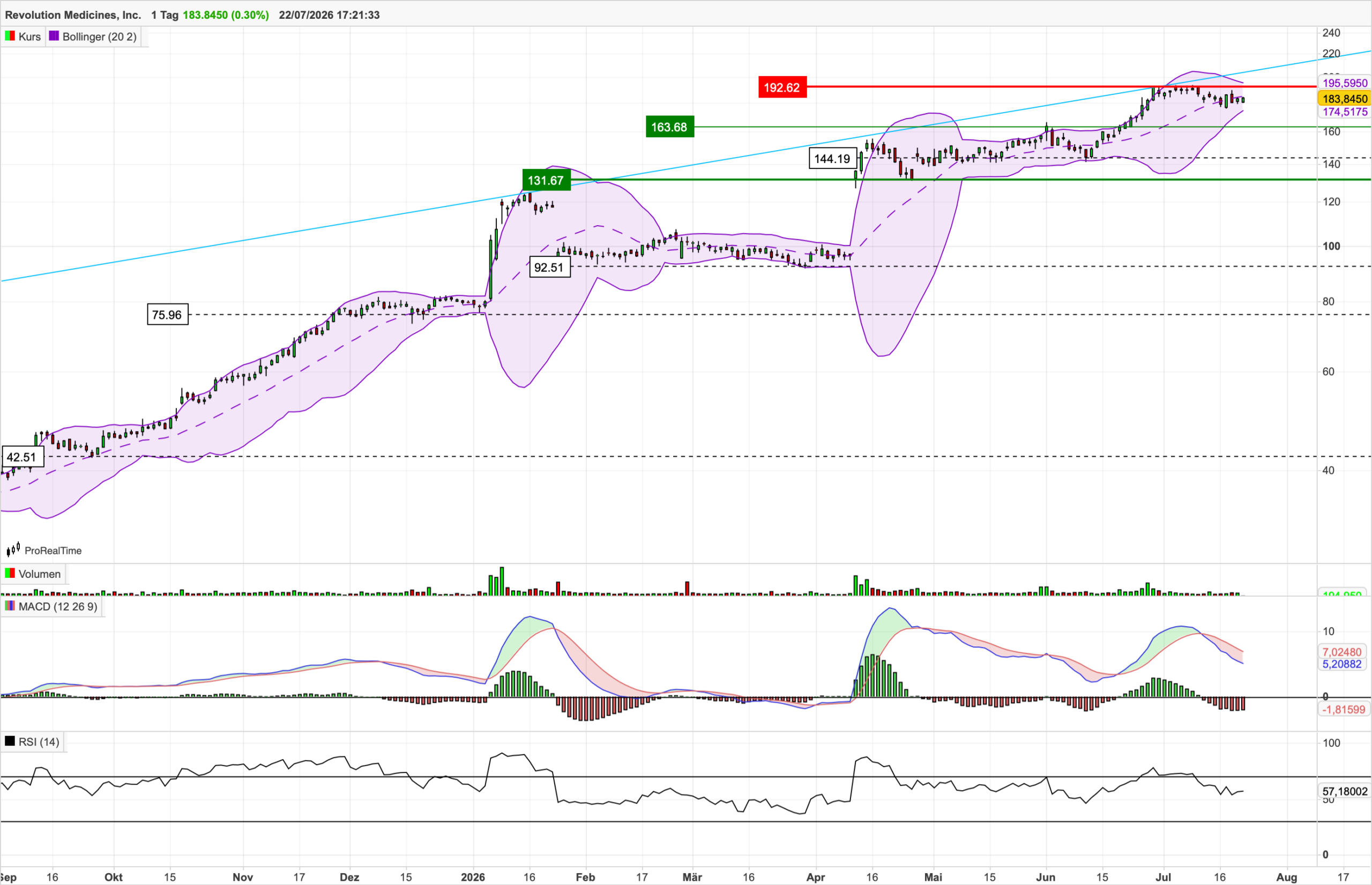The height and width of the screenshot is (885, 1372).
Task: Open the Bollinger (20 2) indicator label
Action: (99, 37)
